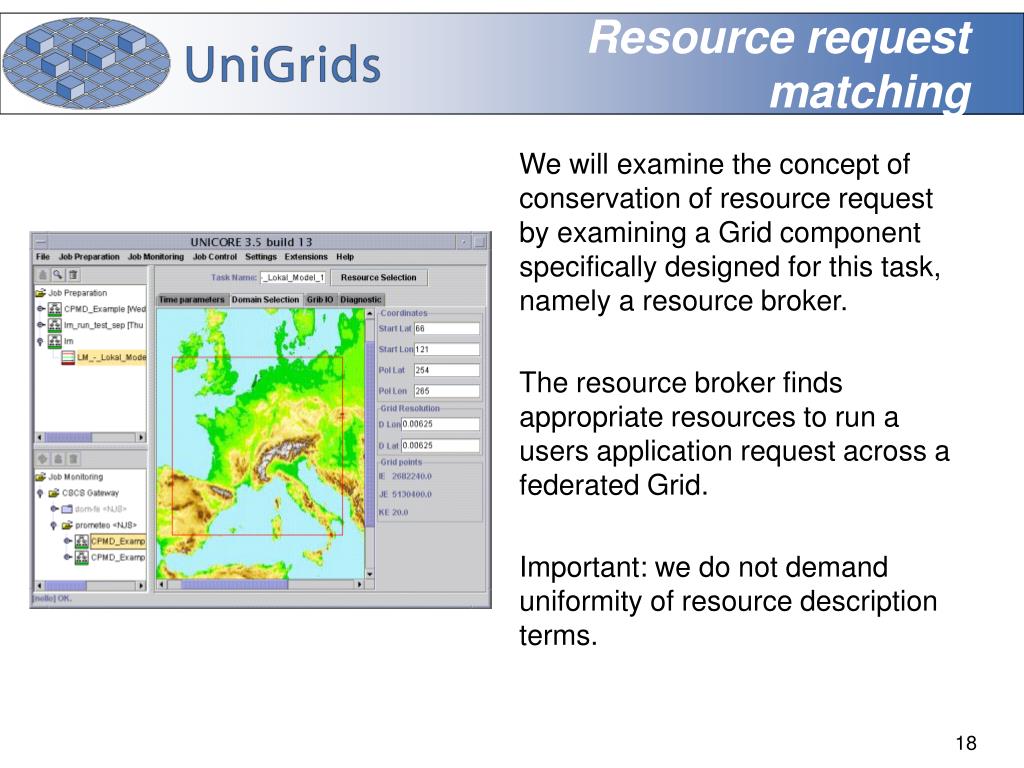Click the middle greyed icon in Job Monitoring toolbar
This screenshot has width=1024, height=768.
[58, 459]
